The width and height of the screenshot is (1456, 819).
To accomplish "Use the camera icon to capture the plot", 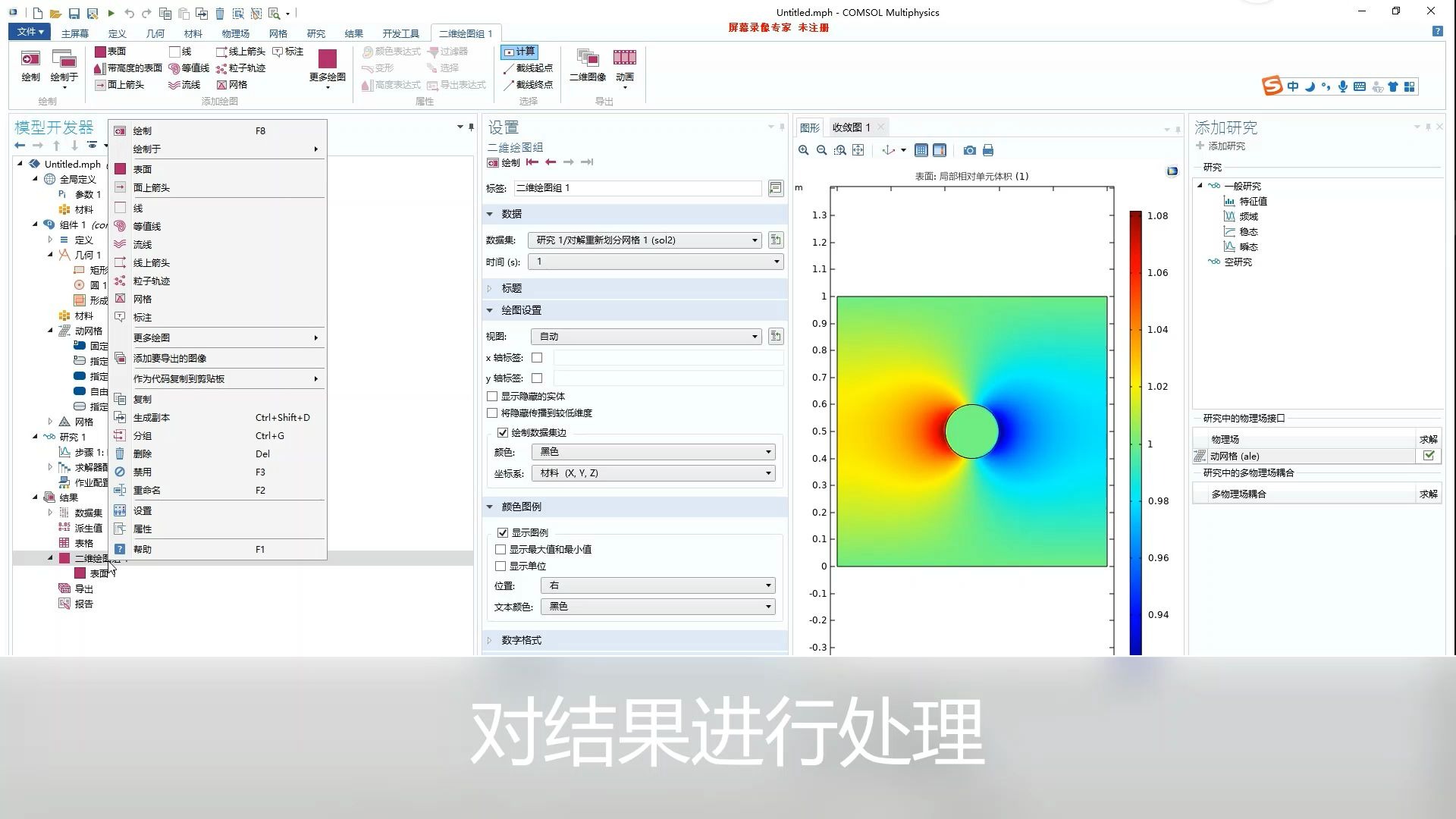I will coord(969,150).
